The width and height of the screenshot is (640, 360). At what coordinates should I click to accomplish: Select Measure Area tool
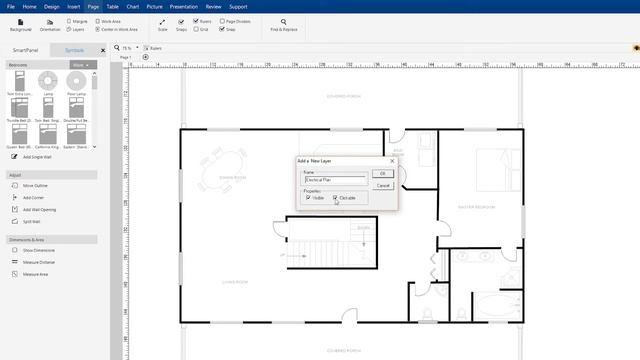click(30, 274)
